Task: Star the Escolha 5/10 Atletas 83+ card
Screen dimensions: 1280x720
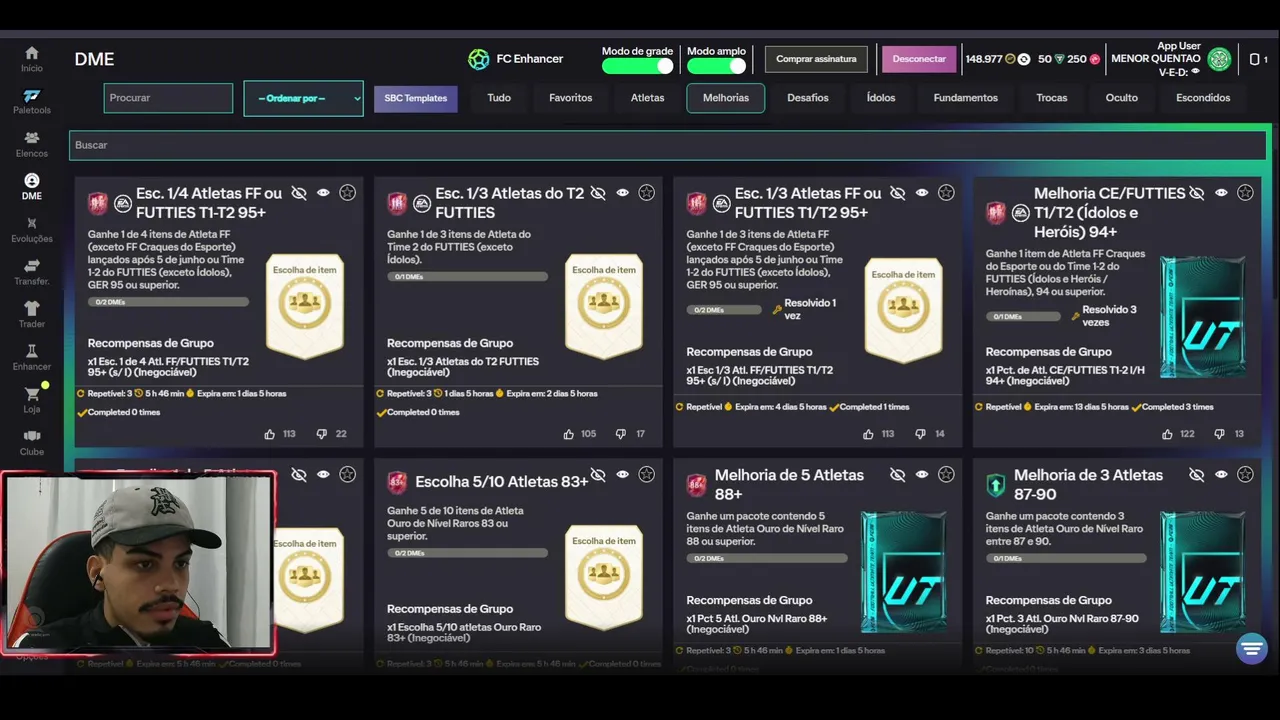Action: click(x=646, y=474)
